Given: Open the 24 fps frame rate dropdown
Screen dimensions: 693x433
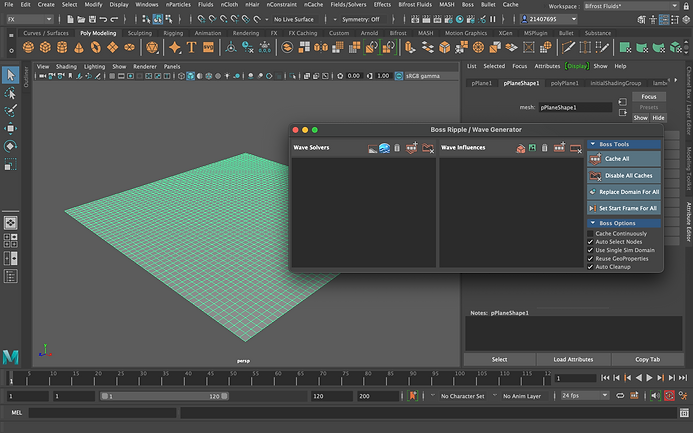Looking at the screenshot, I should tap(585, 396).
